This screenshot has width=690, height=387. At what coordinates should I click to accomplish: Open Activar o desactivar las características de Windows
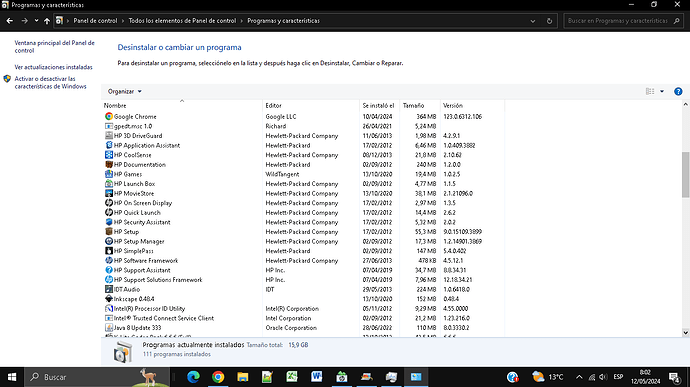pyautogui.click(x=50, y=82)
